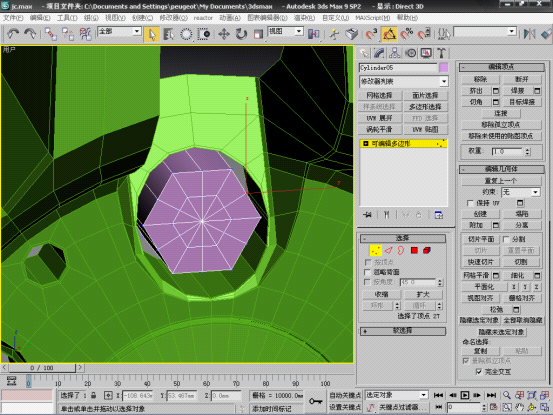Open the reactor menu

(x=203, y=18)
